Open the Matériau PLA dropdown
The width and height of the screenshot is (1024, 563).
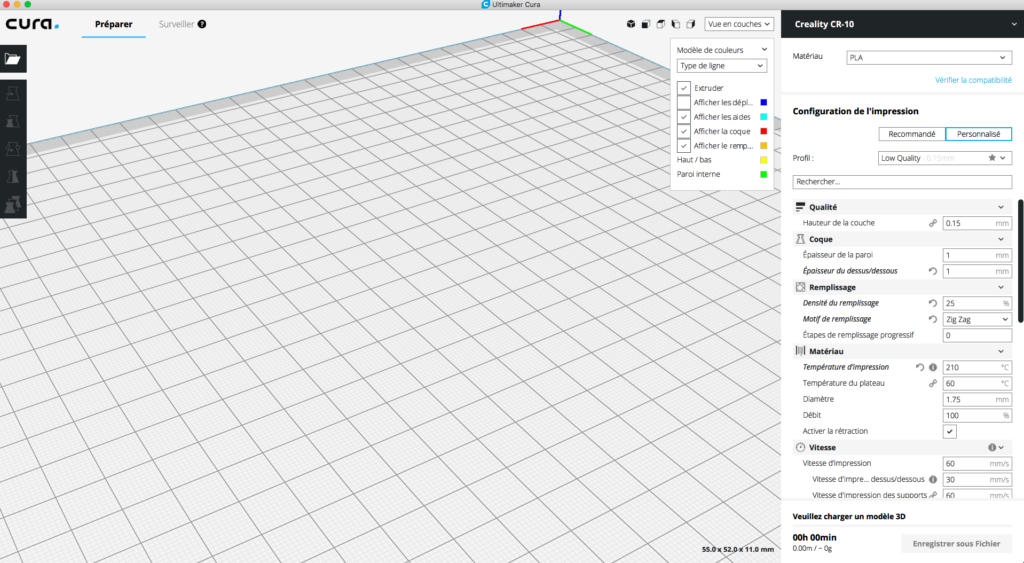point(928,58)
